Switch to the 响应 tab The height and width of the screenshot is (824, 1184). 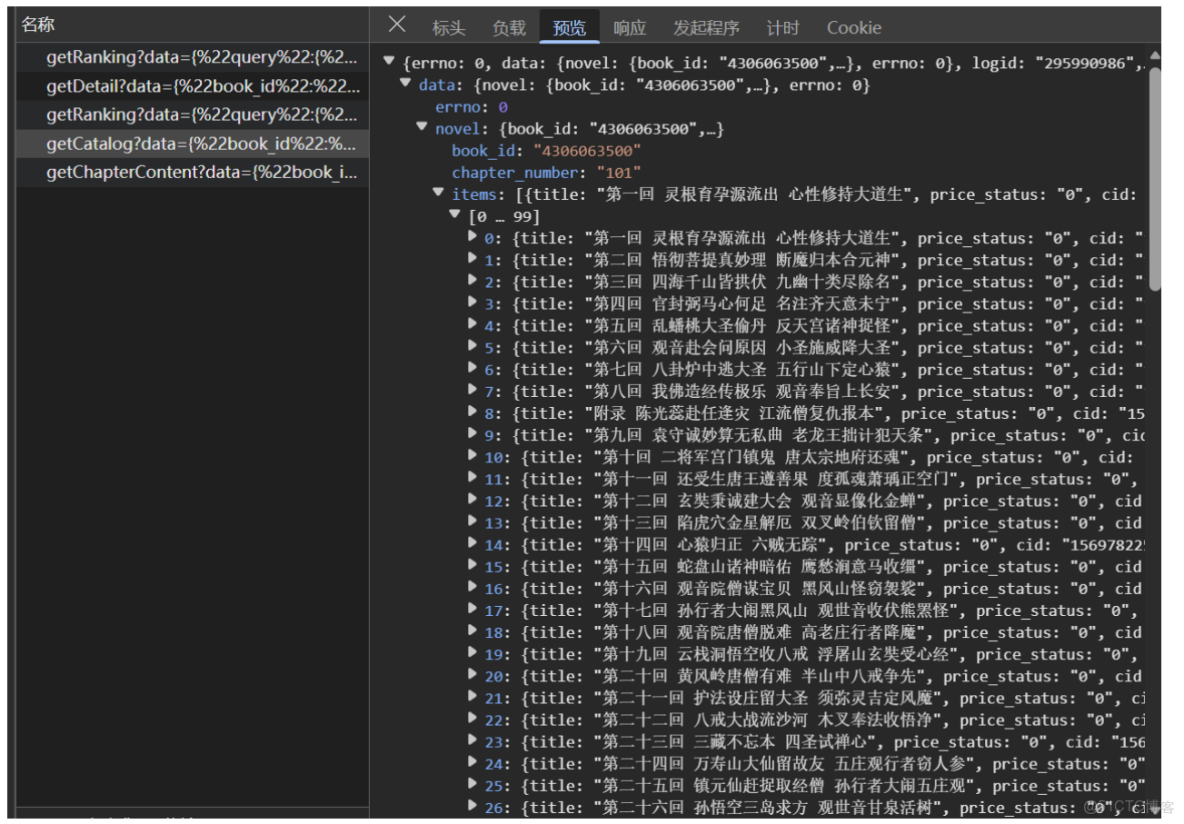click(629, 27)
